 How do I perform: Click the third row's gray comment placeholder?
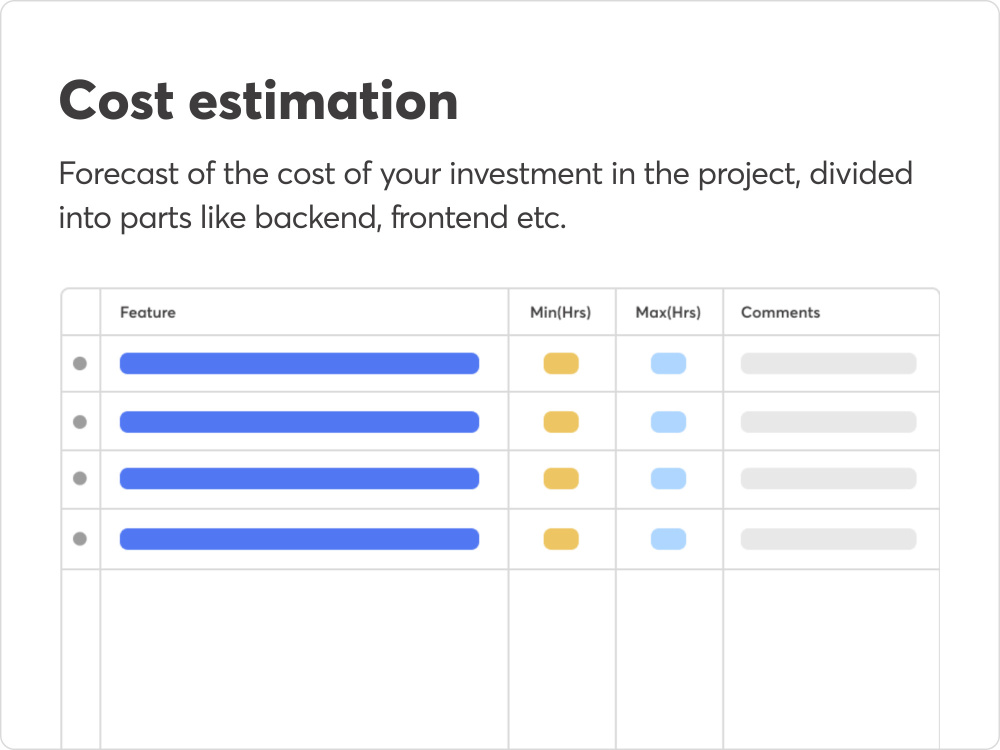point(828,478)
